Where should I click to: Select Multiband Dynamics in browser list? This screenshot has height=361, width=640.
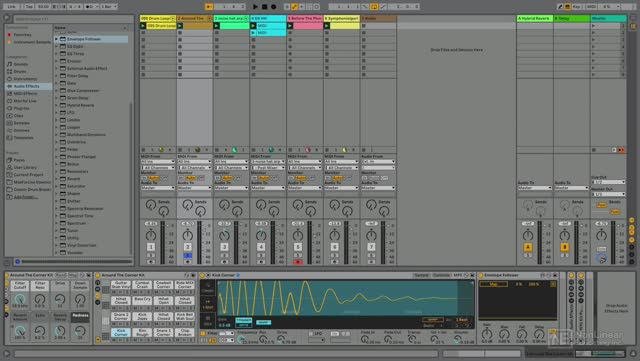click(x=86, y=135)
